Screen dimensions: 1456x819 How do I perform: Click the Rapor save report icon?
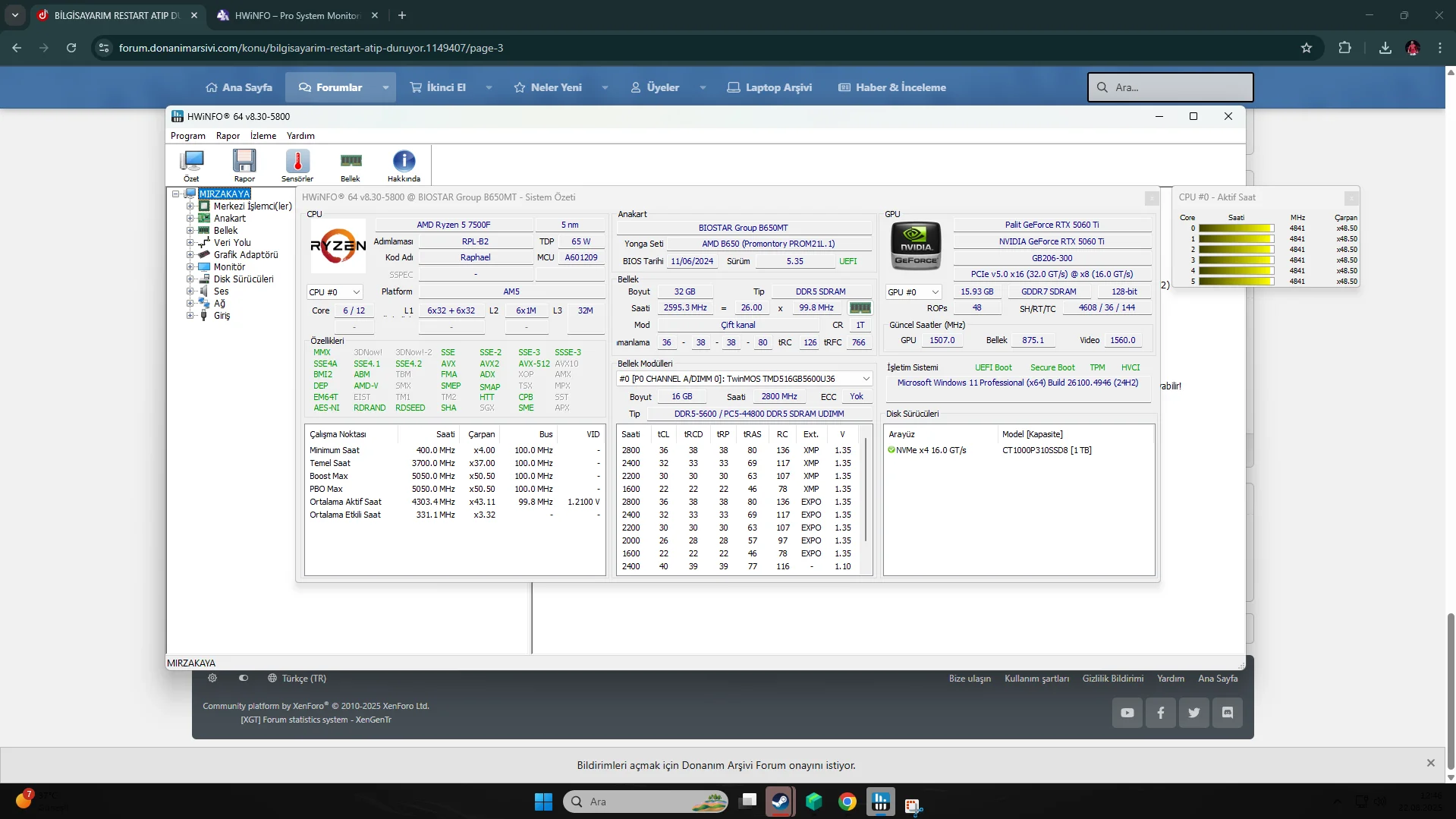tap(244, 161)
